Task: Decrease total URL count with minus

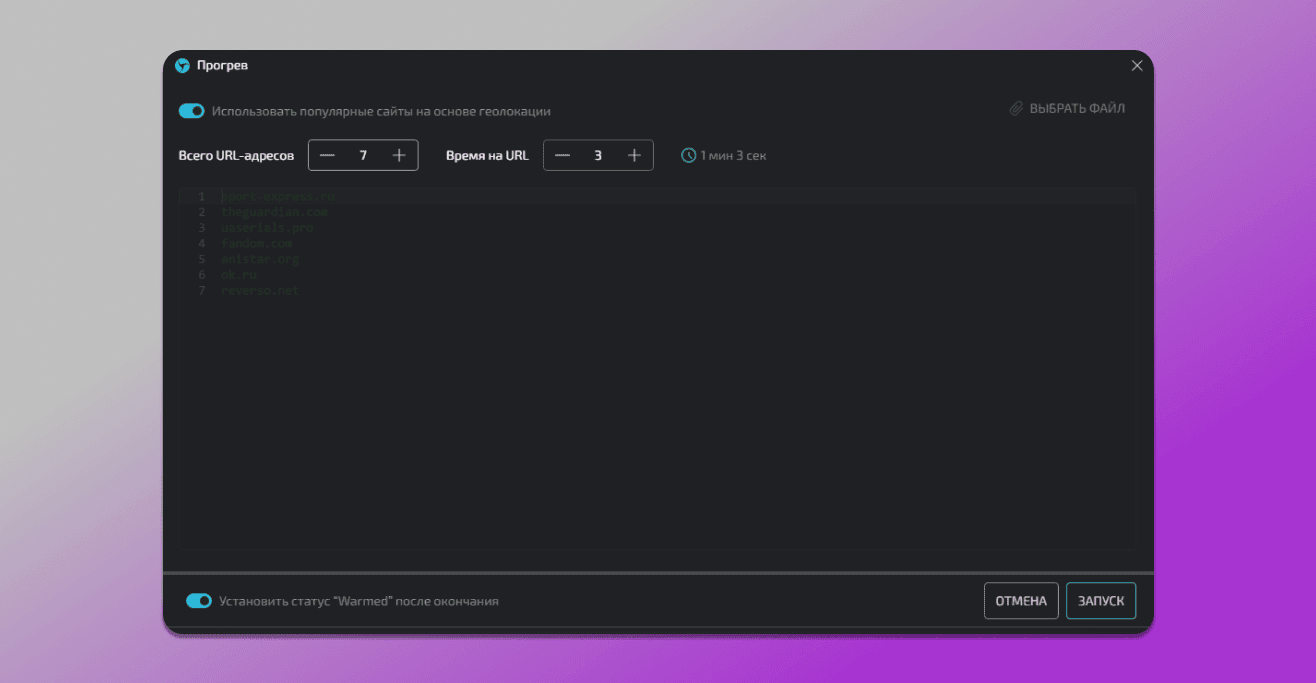Action: (x=327, y=155)
